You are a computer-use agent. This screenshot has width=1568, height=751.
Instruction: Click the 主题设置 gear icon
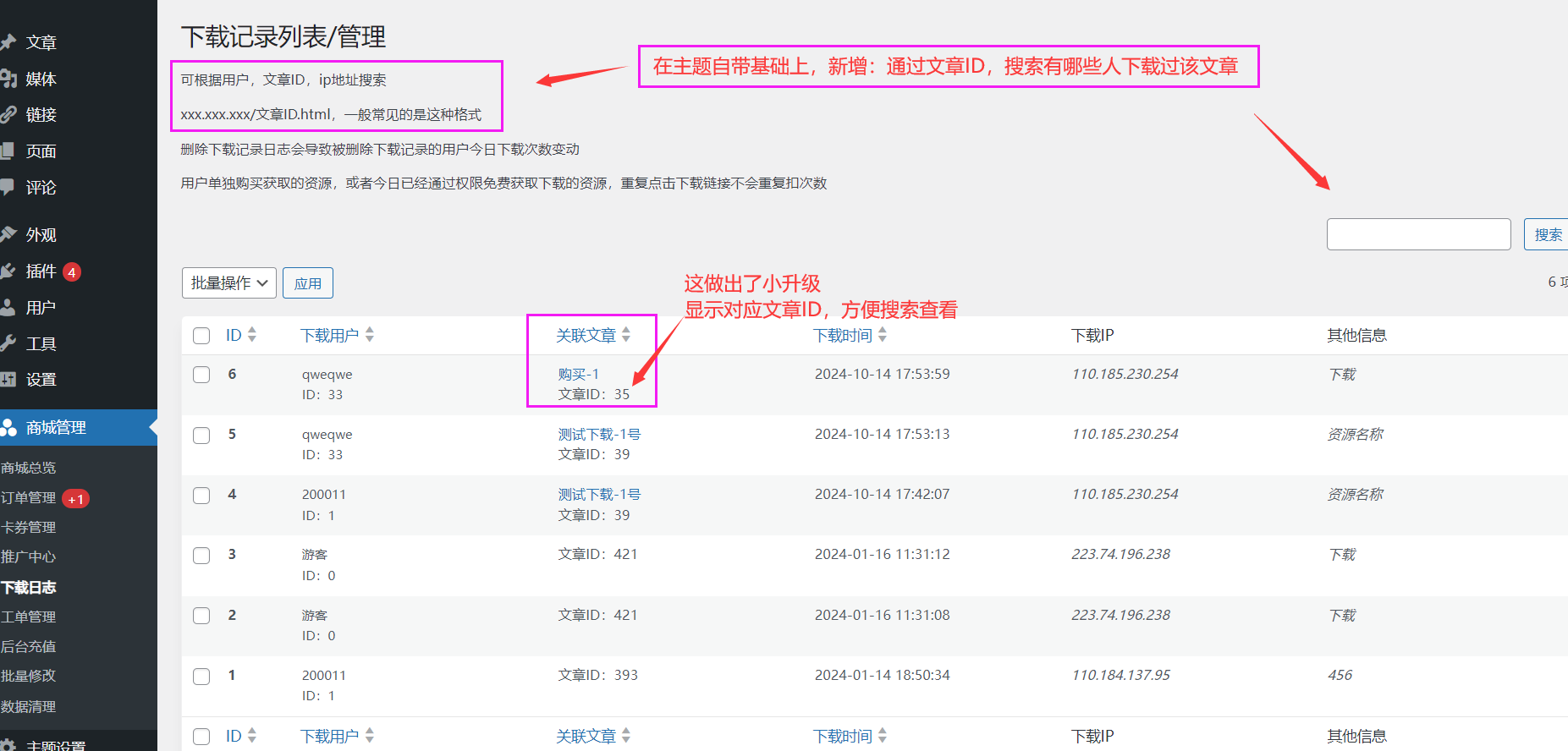(x=8, y=745)
